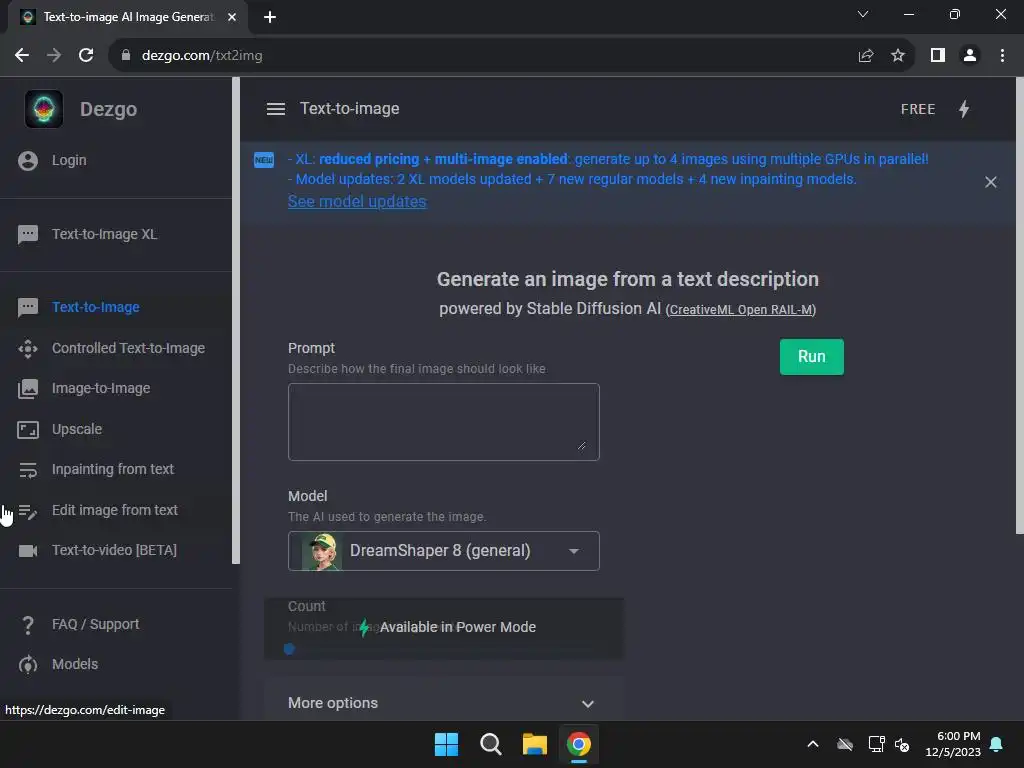Click the browser back arrow
This screenshot has height=768, width=1024.
22,56
